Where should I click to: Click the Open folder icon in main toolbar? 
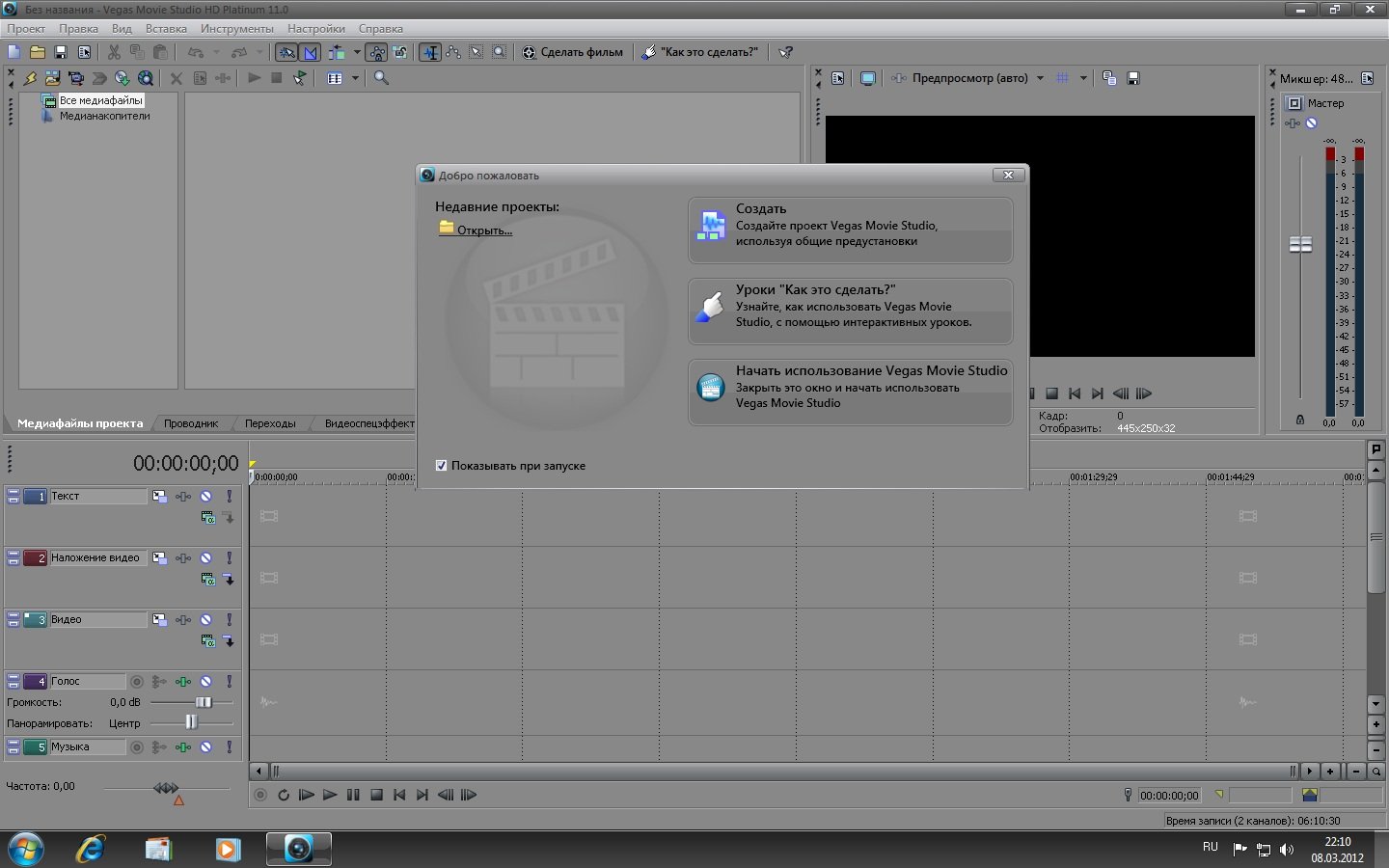38,52
